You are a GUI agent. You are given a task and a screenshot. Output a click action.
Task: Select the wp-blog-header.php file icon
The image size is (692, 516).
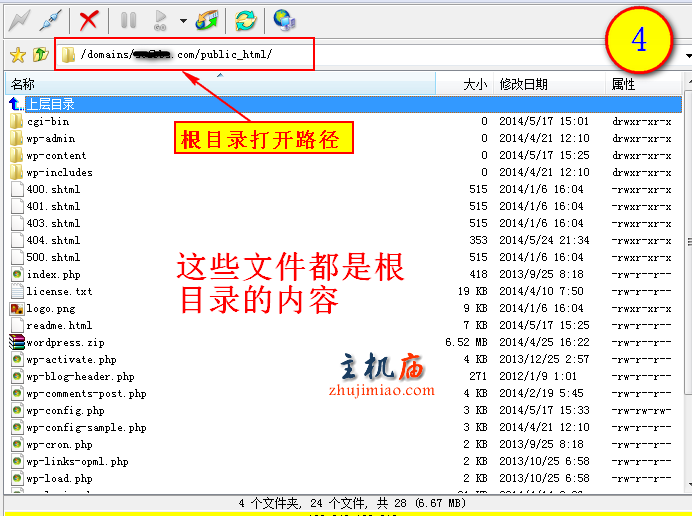17,377
